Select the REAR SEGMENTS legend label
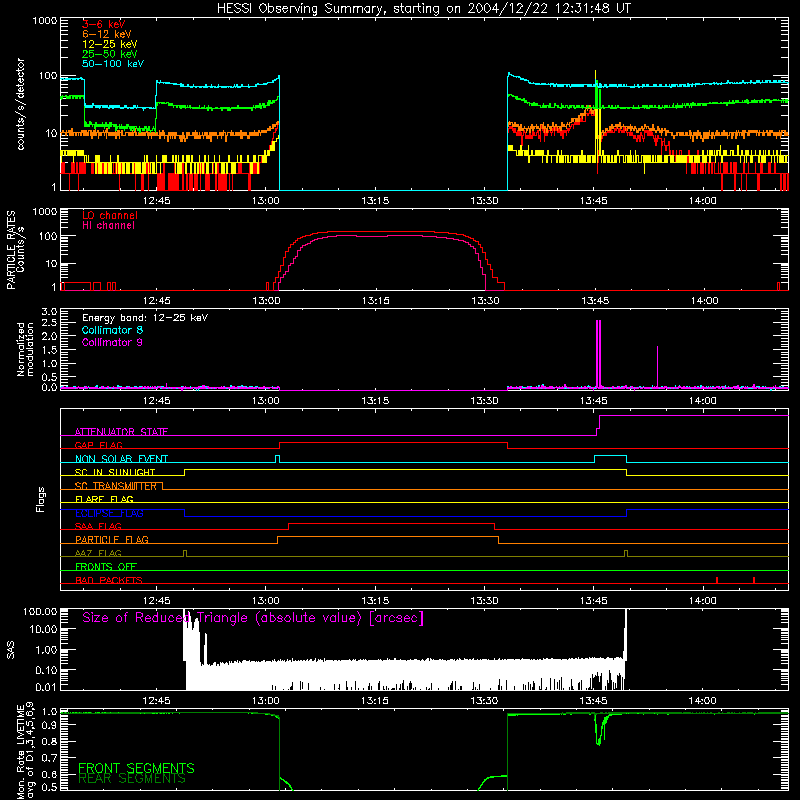 (132, 778)
